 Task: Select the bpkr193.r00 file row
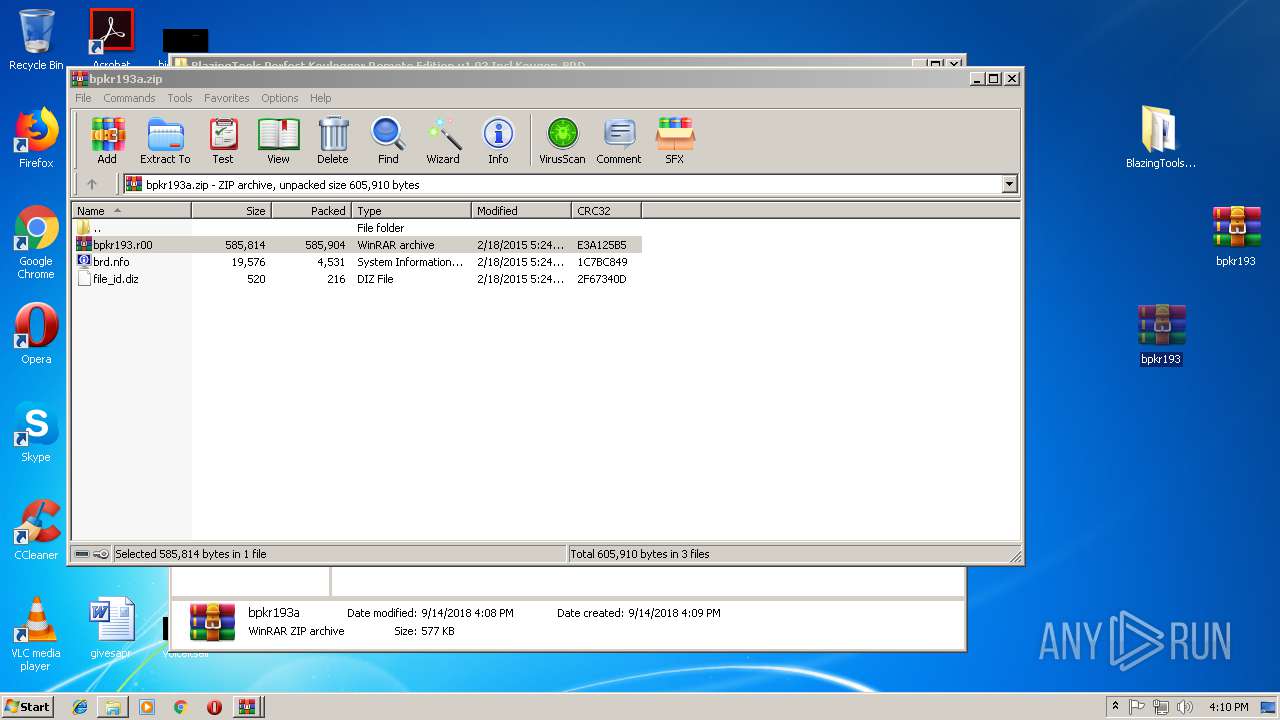(x=357, y=244)
